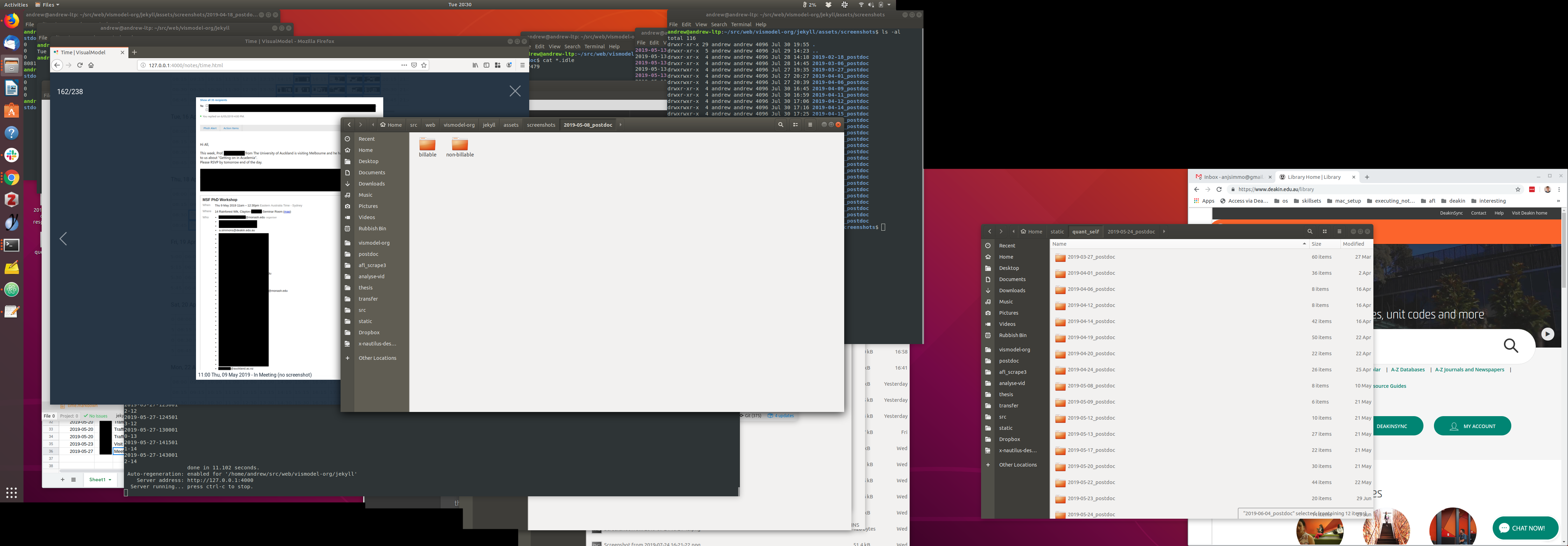Viewport: 1568px width, 546px height.
Task: Click Firefox home button
Action: coord(91,65)
